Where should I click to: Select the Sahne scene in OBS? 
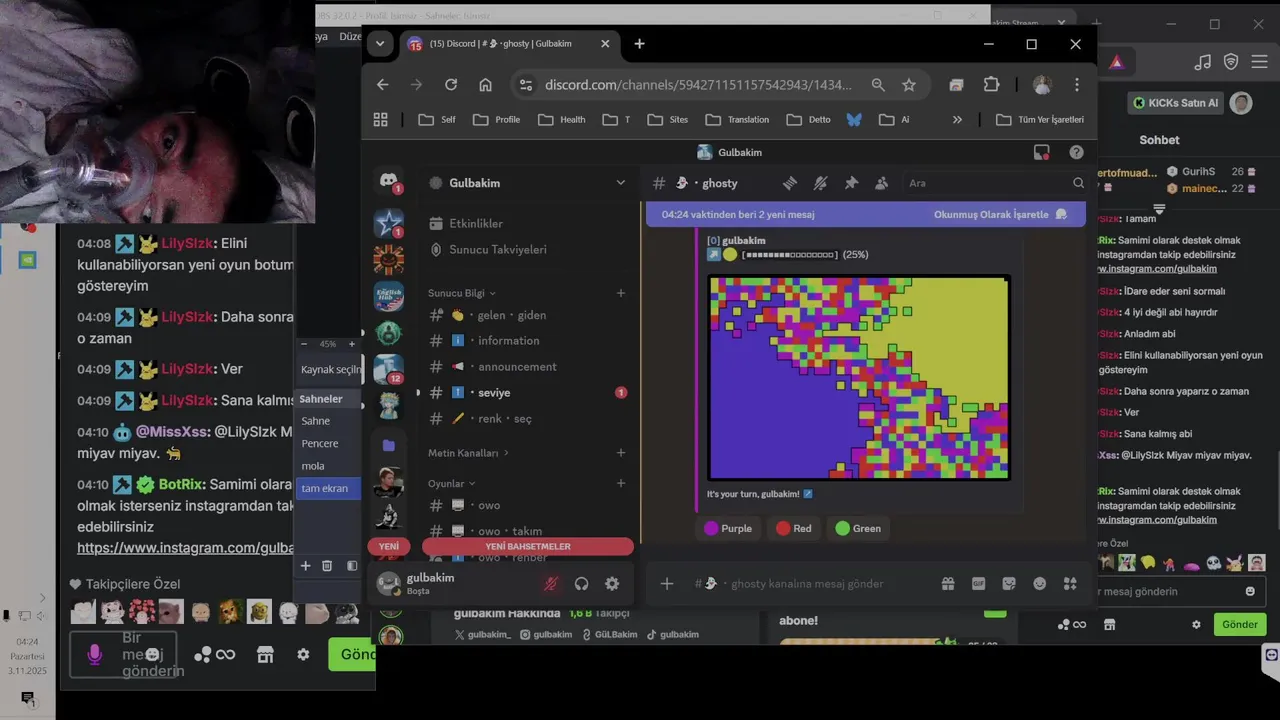point(328,421)
